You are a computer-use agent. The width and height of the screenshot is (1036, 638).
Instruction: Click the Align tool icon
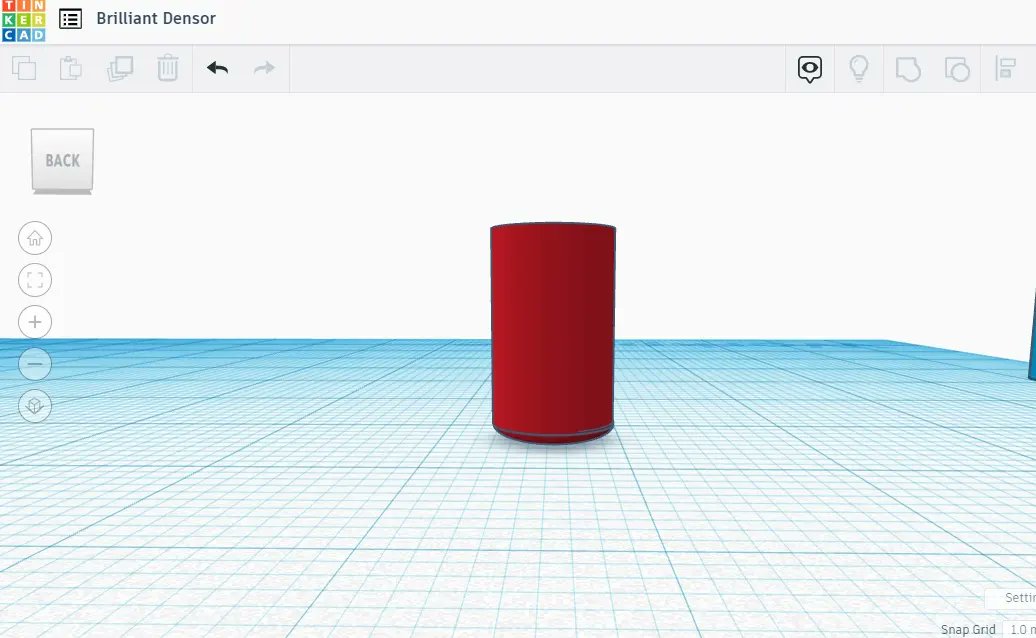pos(1006,69)
